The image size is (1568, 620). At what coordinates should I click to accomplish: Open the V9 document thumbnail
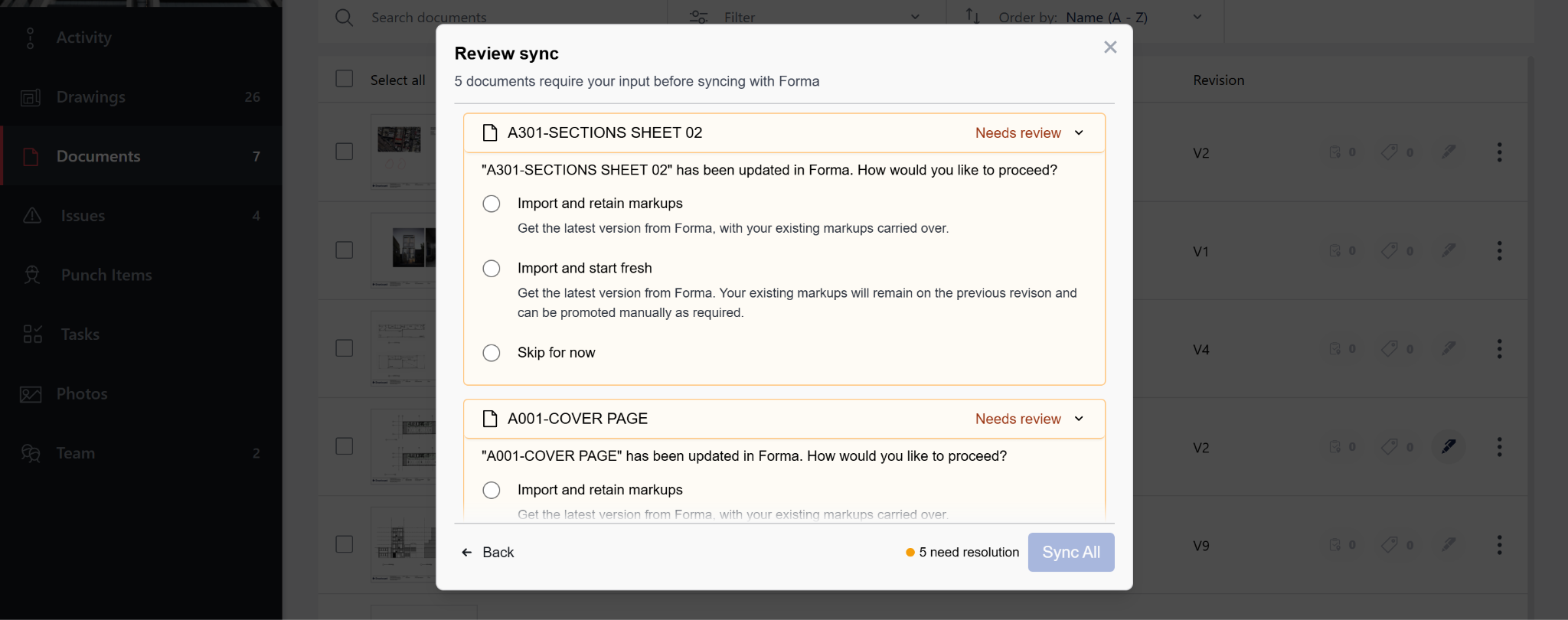[x=403, y=544]
